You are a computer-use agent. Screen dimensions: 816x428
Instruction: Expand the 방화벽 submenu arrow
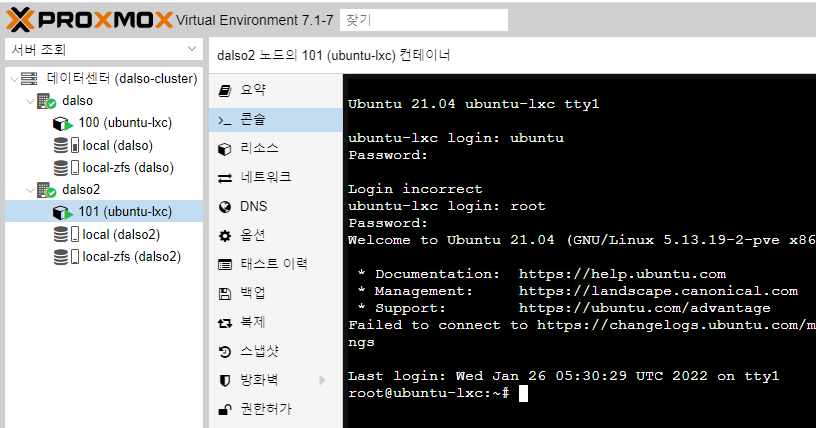(x=322, y=381)
